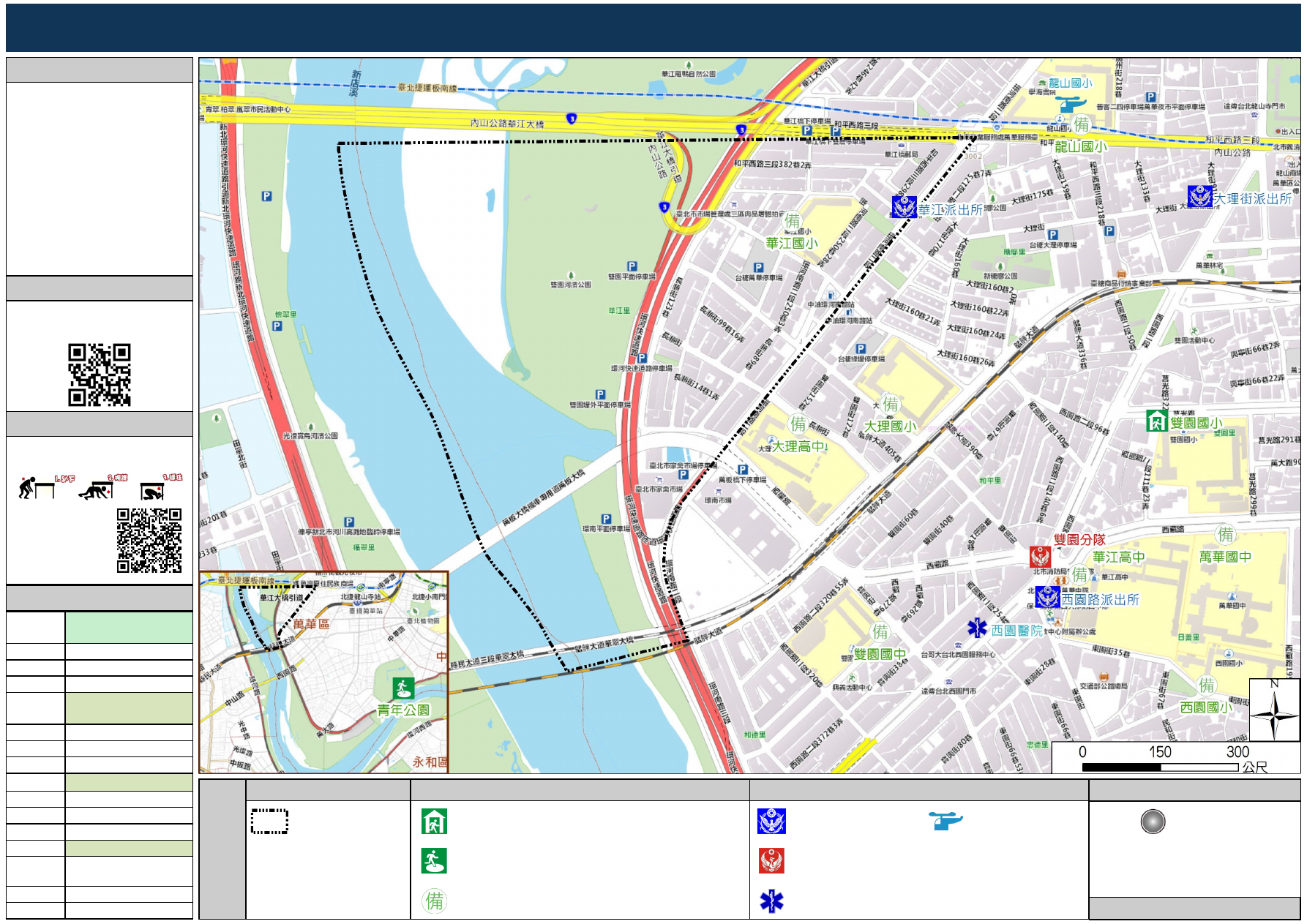
Task: Click the gray circle symbol in legend
Action: pyautogui.click(x=1153, y=822)
